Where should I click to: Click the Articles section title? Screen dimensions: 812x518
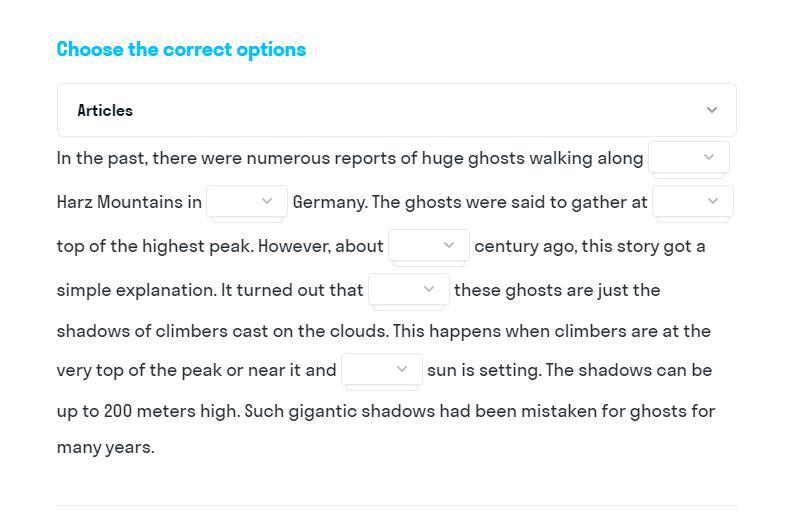pyautogui.click(x=105, y=111)
